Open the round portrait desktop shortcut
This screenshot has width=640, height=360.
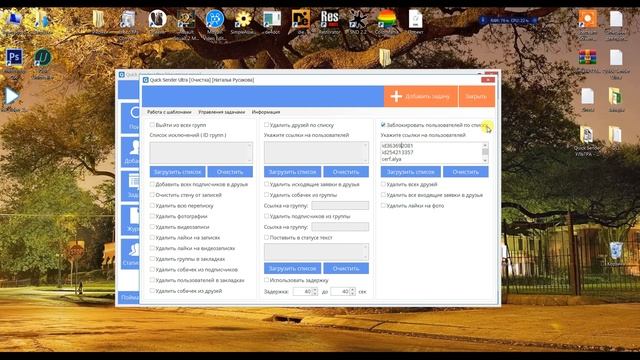coord(157,19)
